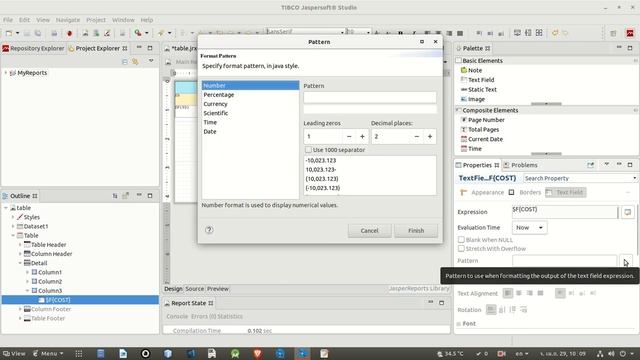Select Column Footer in Outline
The image size is (640, 360).
pos(51,309)
